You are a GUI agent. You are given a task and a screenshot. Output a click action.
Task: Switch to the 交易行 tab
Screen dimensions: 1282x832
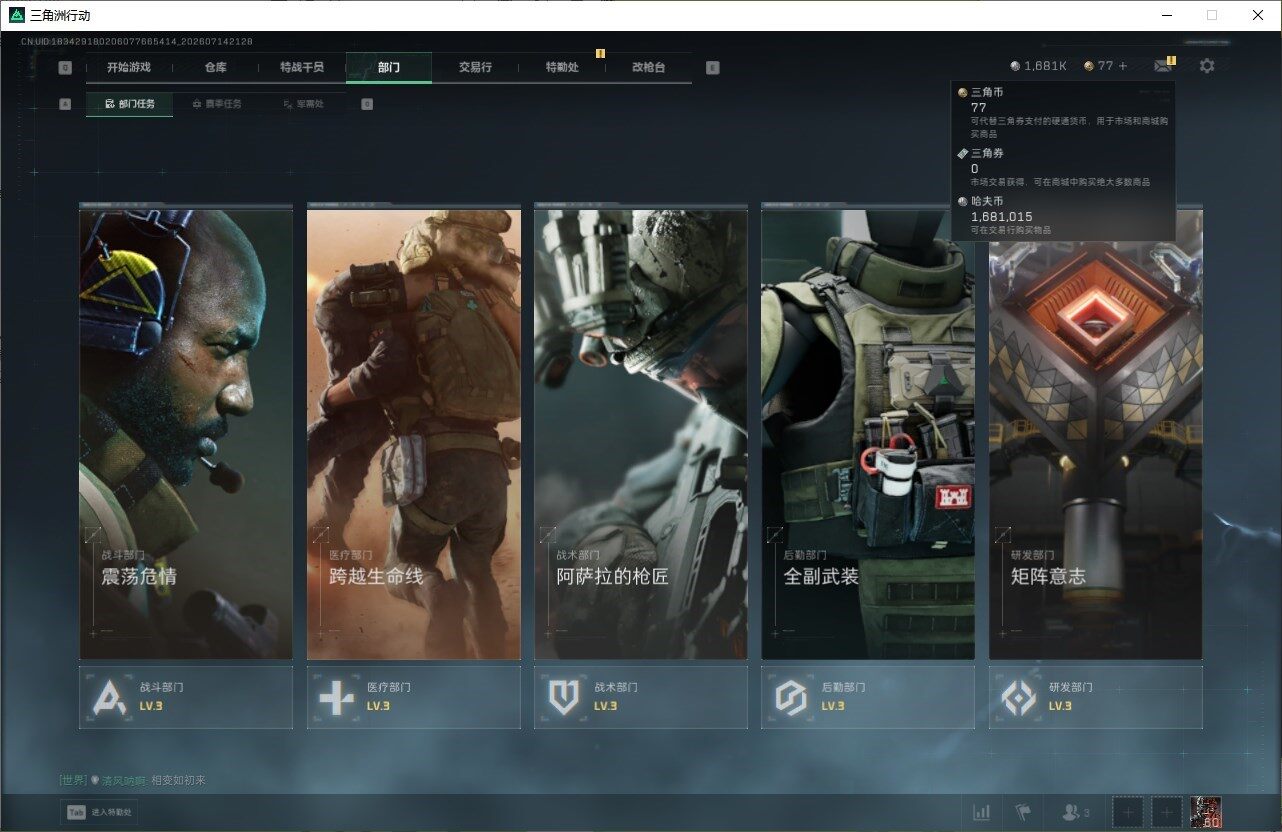[x=475, y=67]
